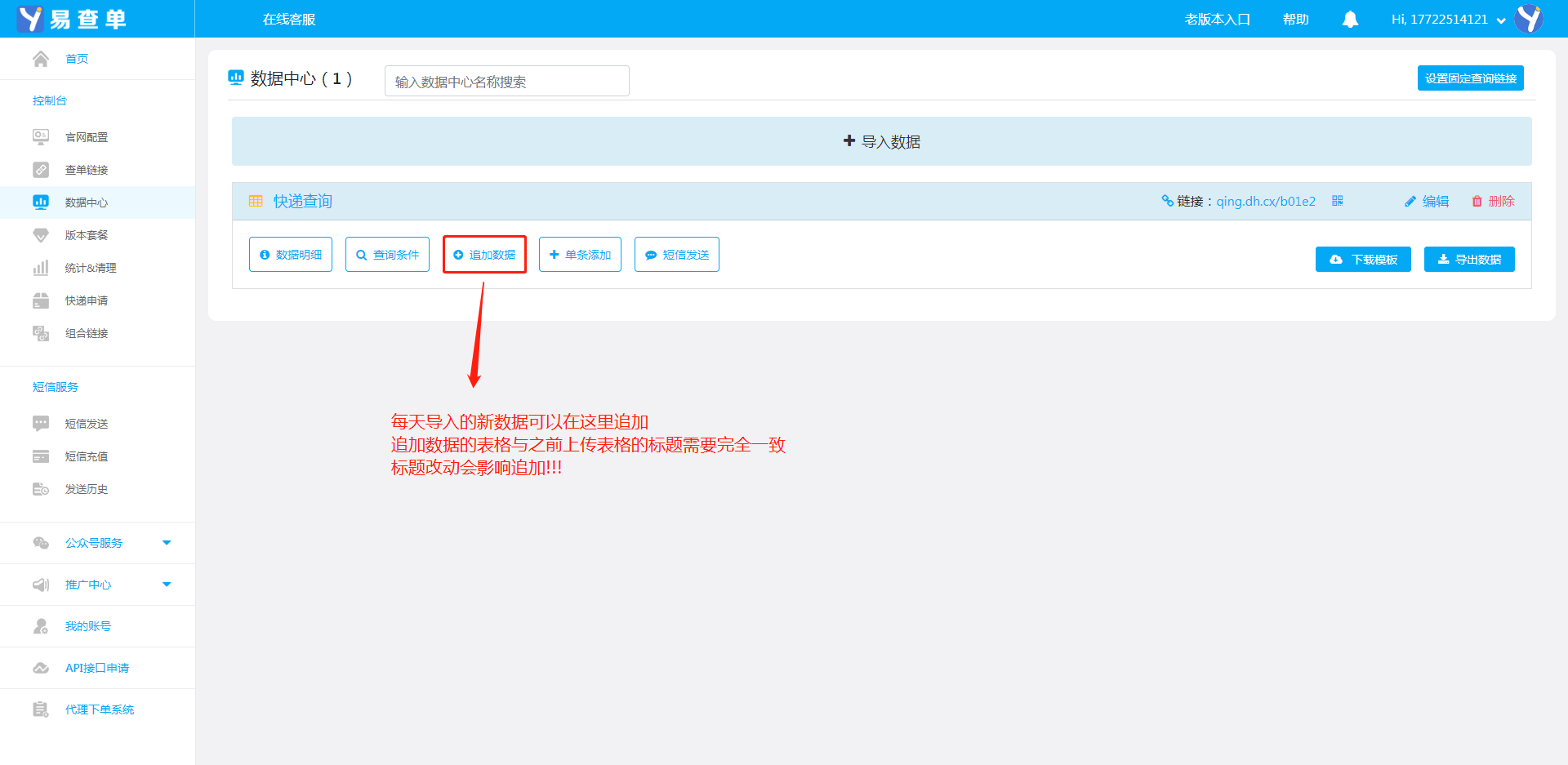Click the 追加数据 button

pyautogui.click(x=484, y=255)
